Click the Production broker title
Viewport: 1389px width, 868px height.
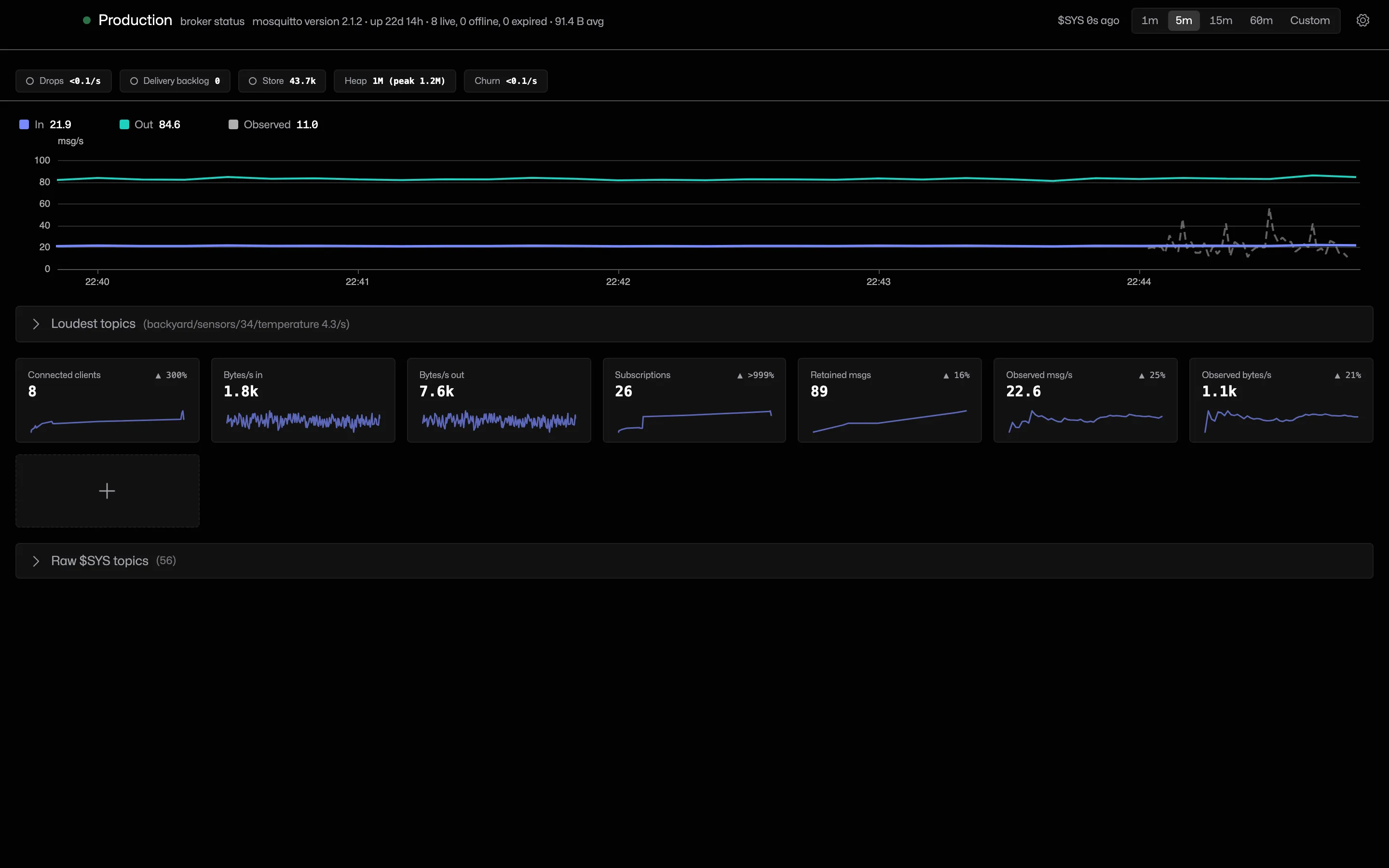coord(135,20)
